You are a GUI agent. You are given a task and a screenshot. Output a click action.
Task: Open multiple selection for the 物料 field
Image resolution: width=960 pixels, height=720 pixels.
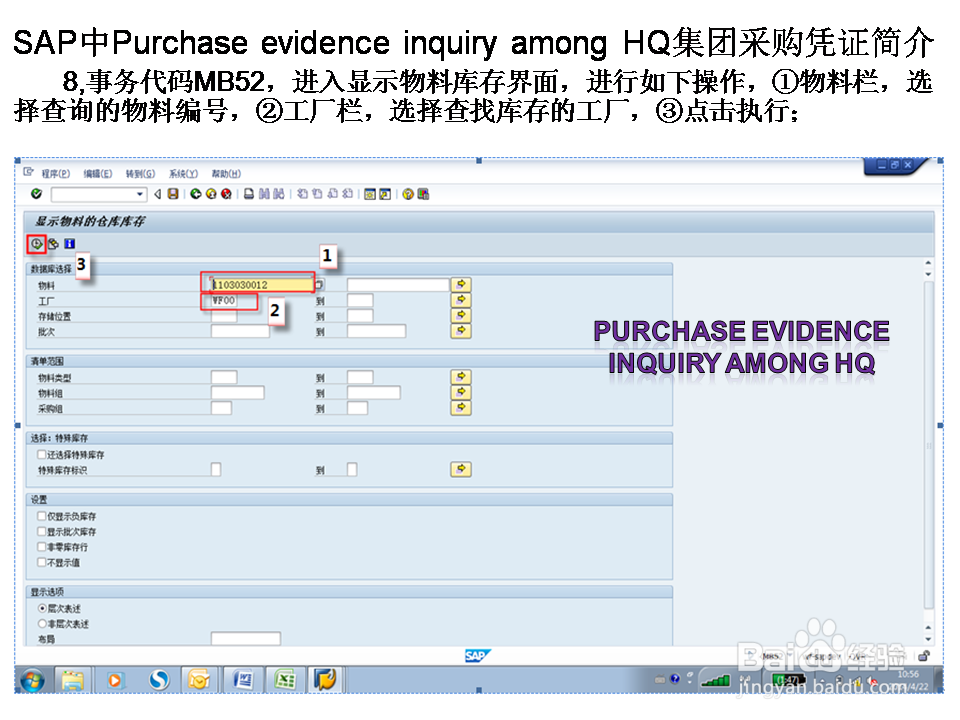(x=459, y=283)
